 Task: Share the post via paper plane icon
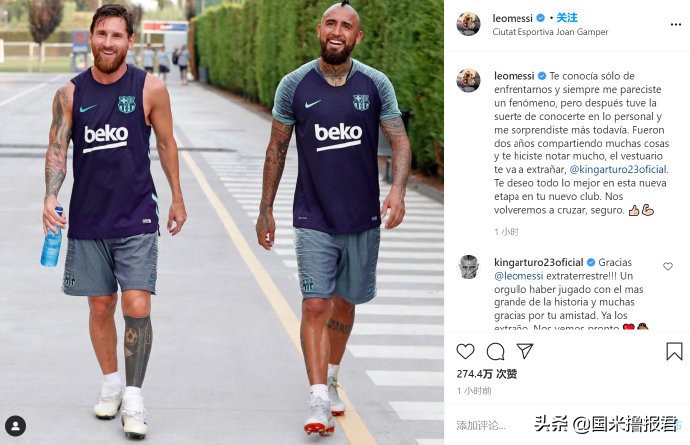(525, 351)
